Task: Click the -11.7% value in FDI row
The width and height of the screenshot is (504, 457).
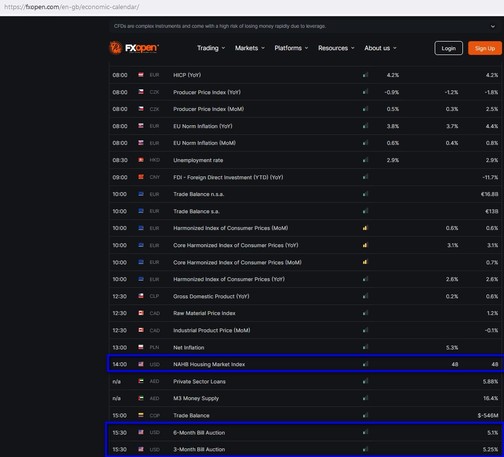Action: [x=490, y=177]
